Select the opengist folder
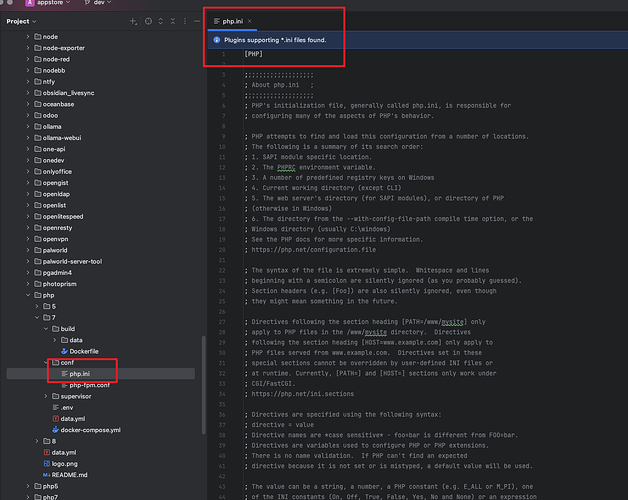The width and height of the screenshot is (628, 500). point(51,183)
